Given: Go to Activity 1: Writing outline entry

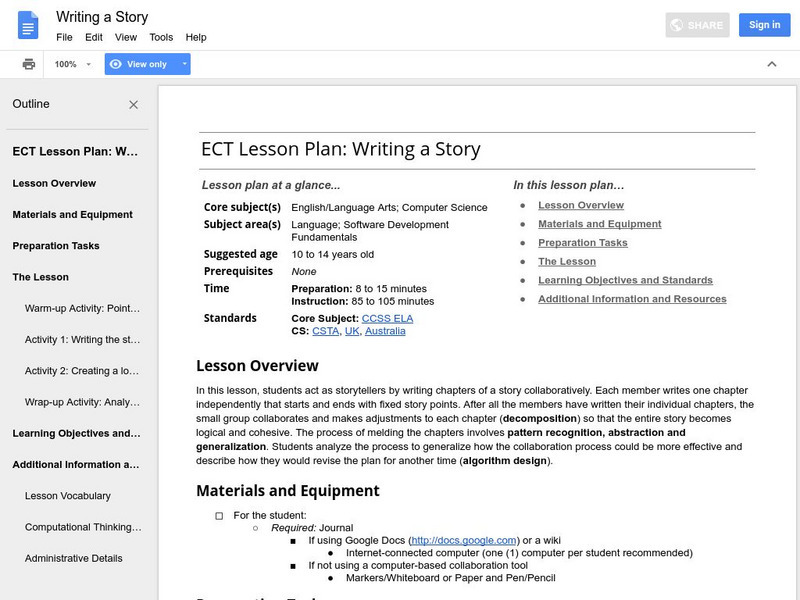Looking at the screenshot, I should [x=82, y=340].
